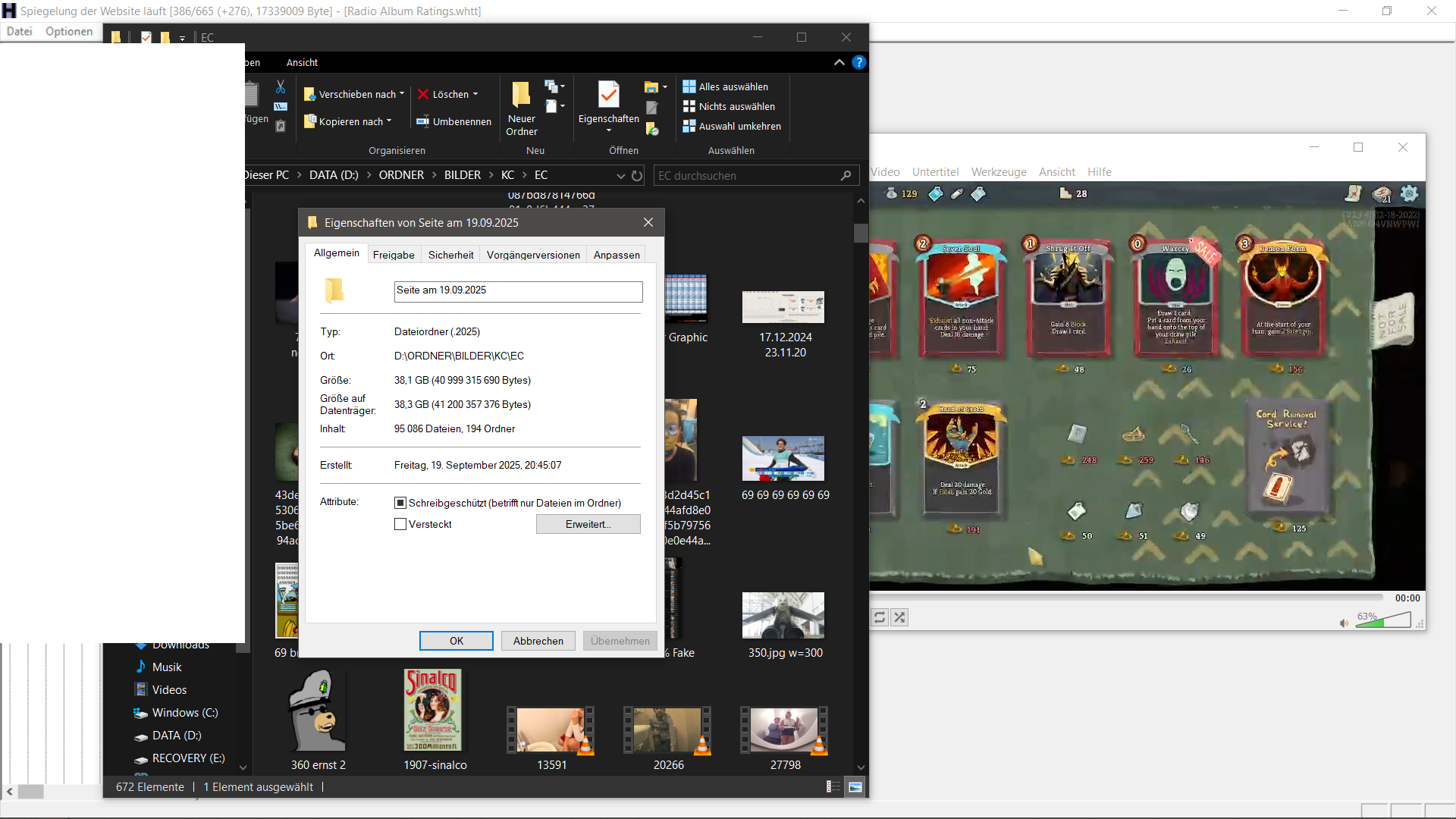Toggle VLC shuffle random button
Viewport: 1456px width, 819px height.
click(899, 617)
